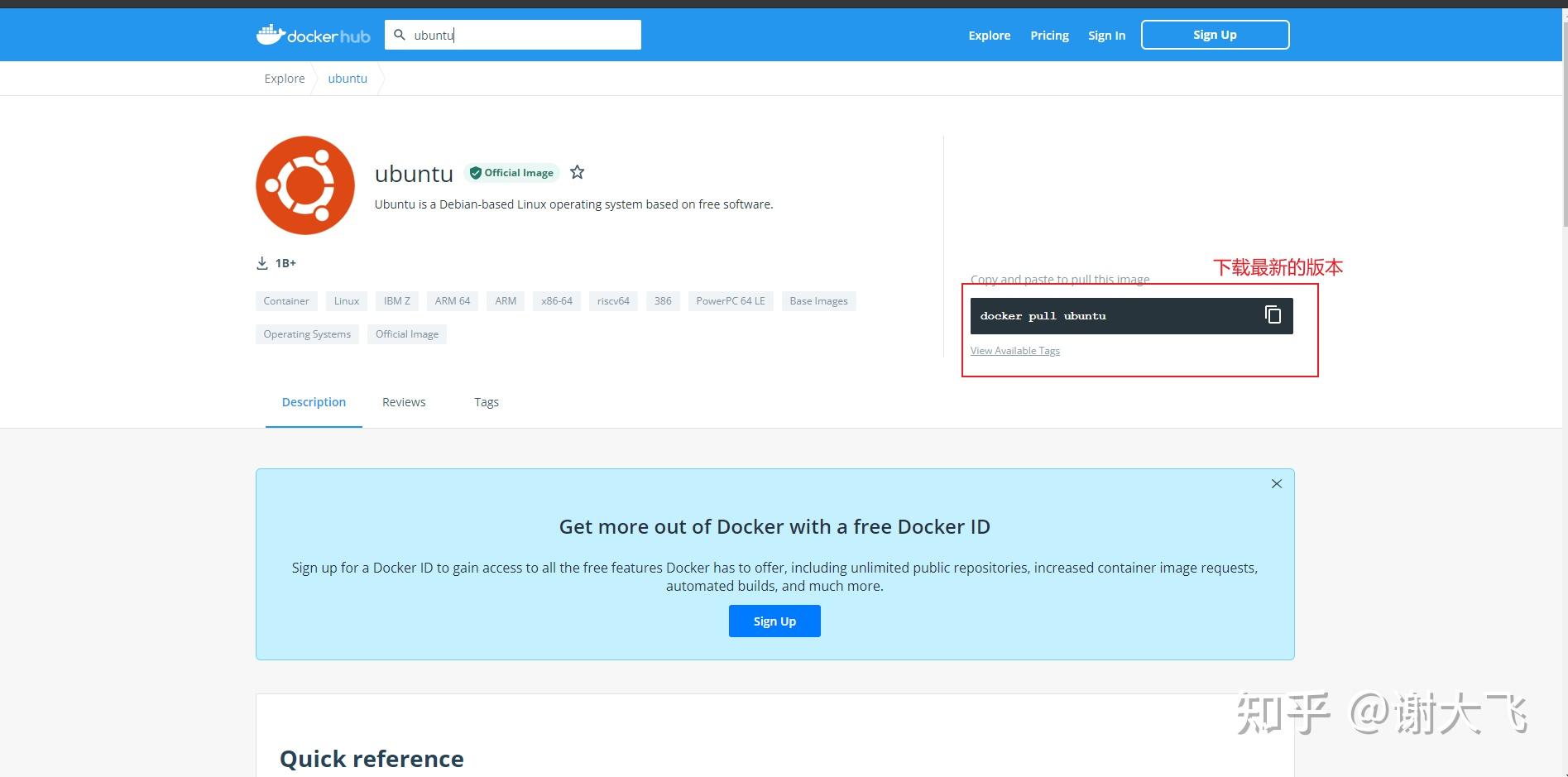Click the ubuntu image title
The image size is (1568, 777).
[x=414, y=174]
